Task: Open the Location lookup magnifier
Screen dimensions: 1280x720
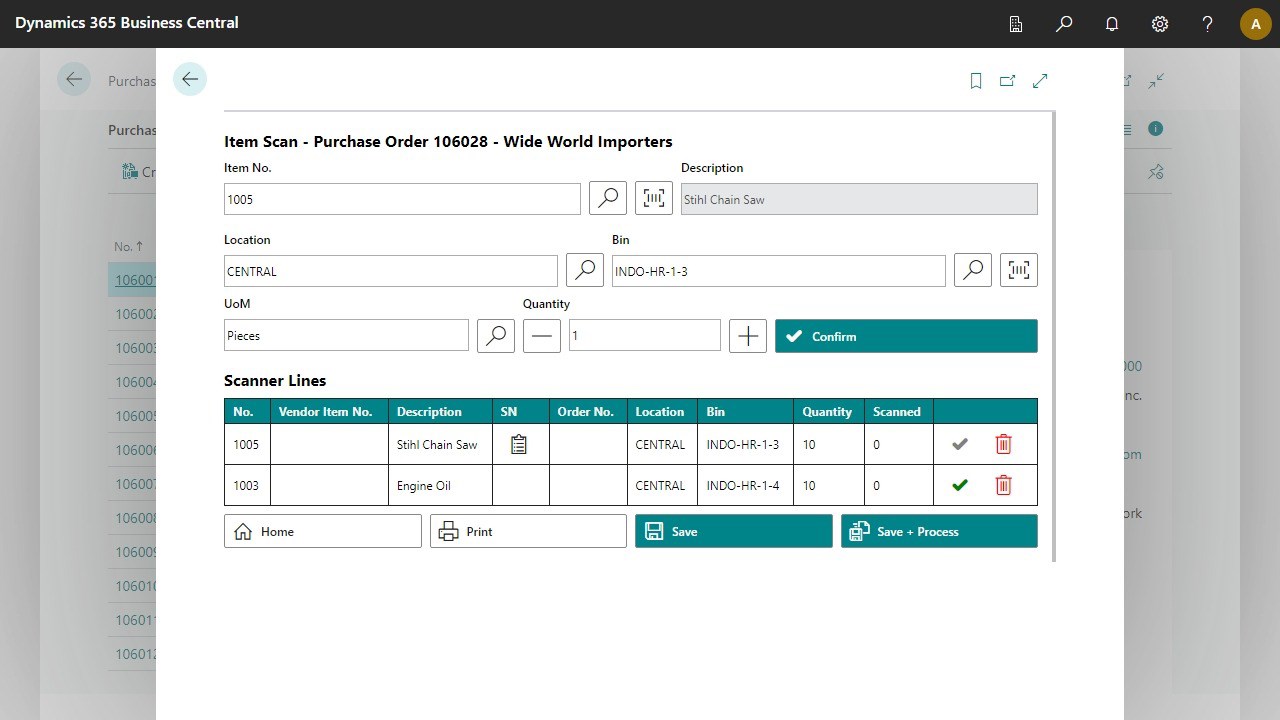Action: [584, 269]
